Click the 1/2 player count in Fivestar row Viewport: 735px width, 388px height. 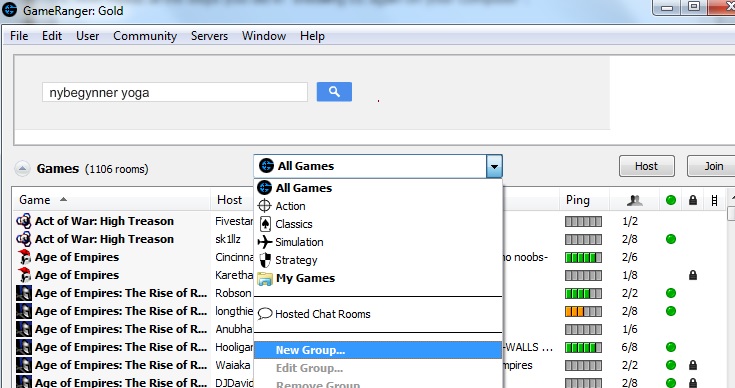[x=630, y=221]
